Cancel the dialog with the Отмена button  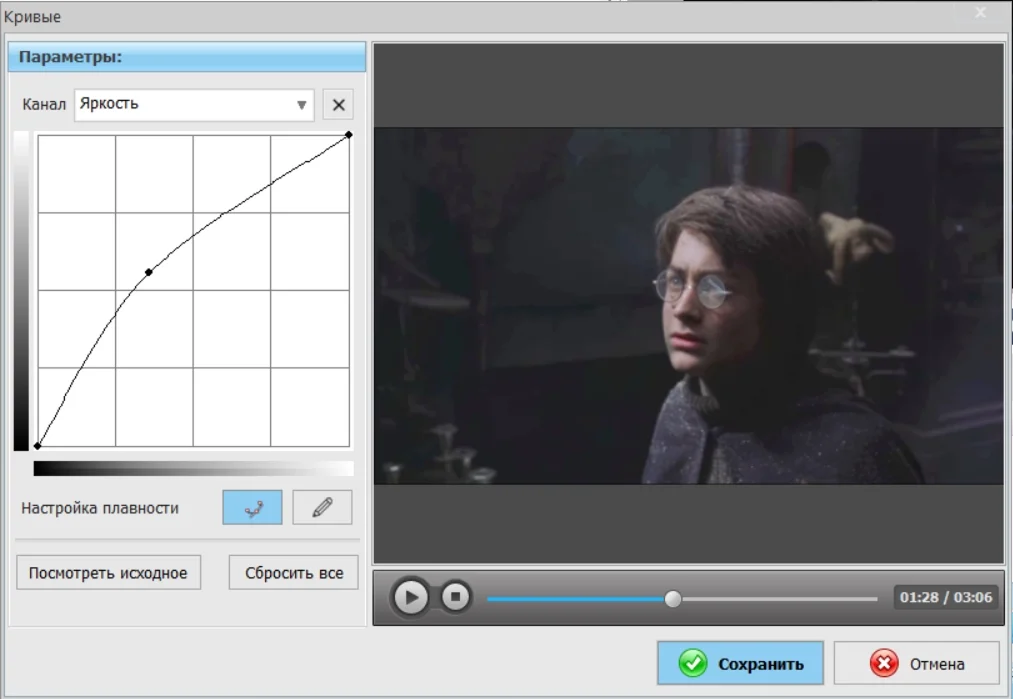(916, 664)
